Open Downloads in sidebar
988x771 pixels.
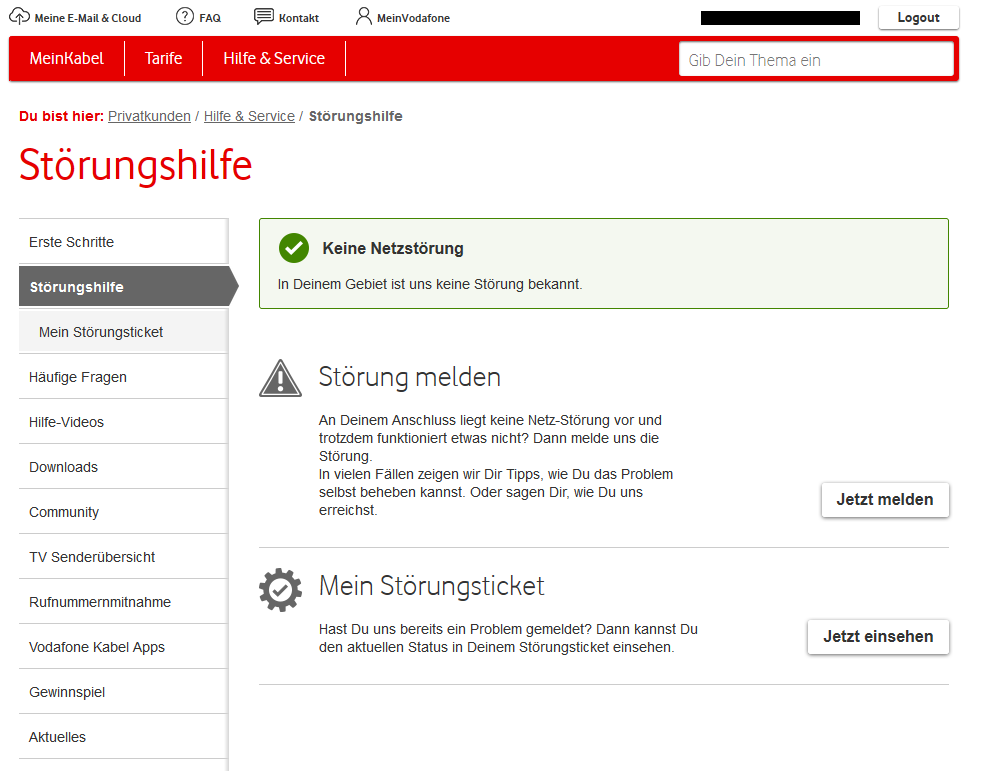(x=124, y=467)
